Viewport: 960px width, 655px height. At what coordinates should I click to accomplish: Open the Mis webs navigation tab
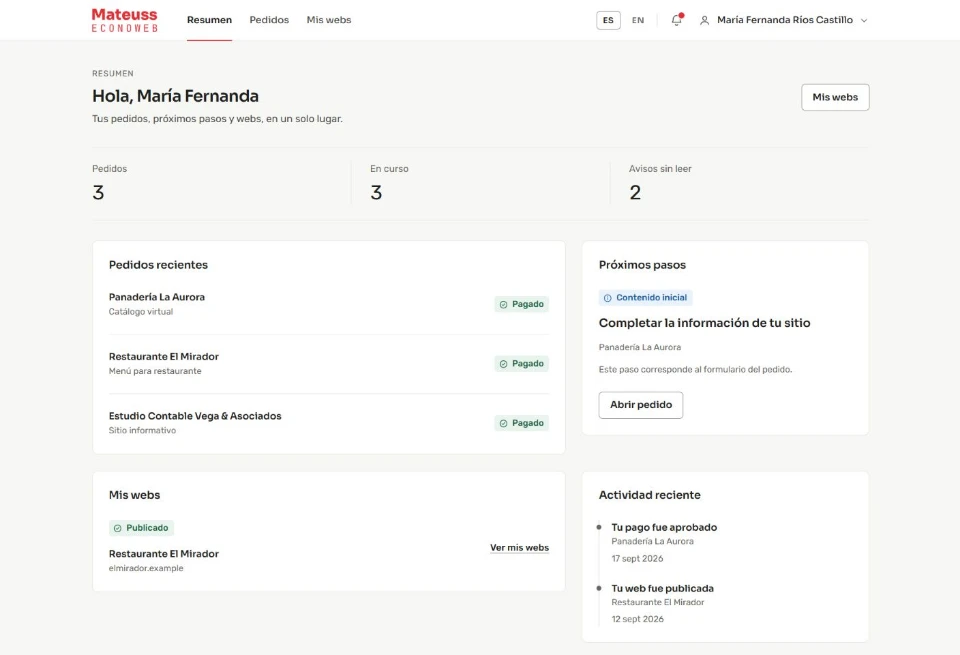coord(329,20)
